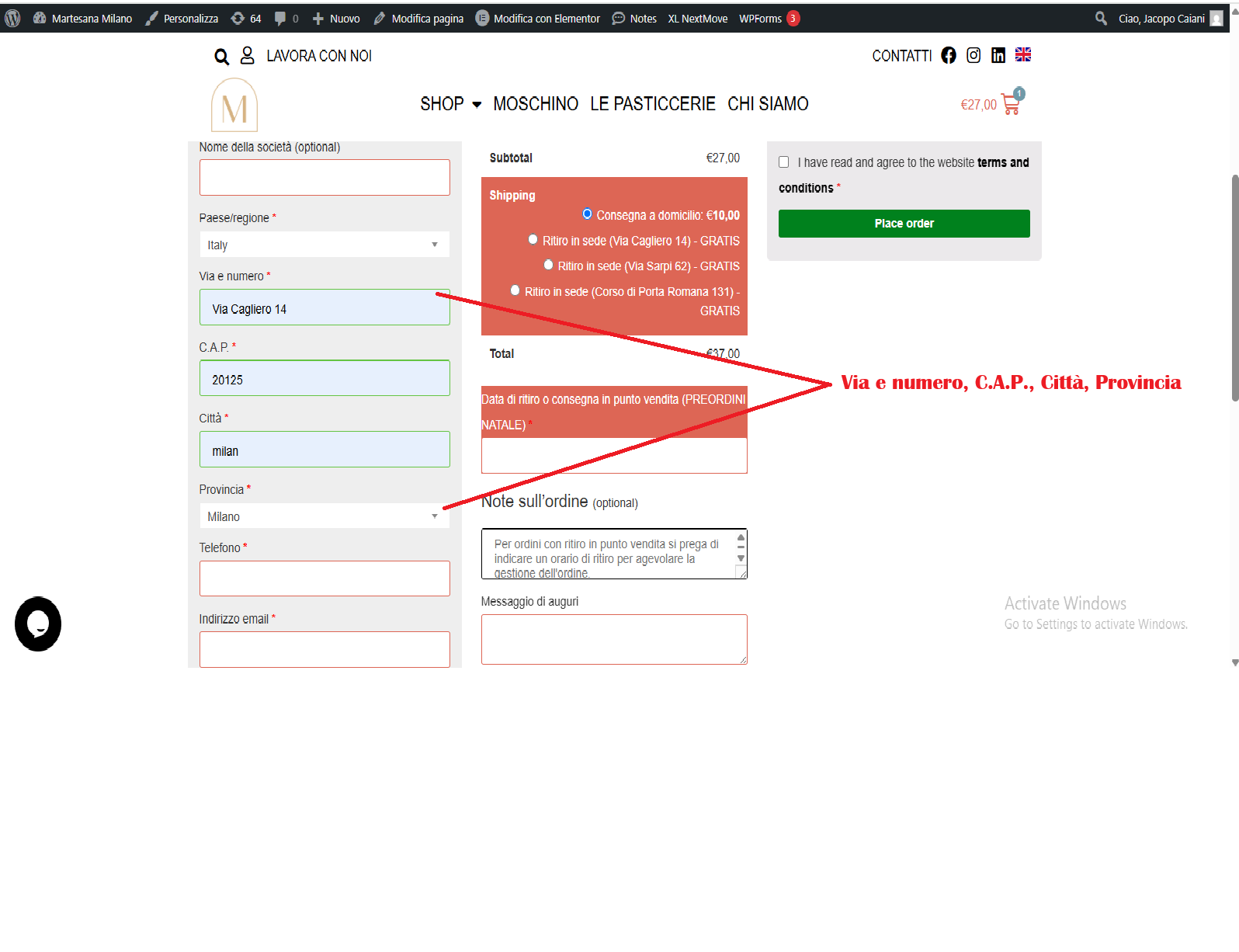
Task: Click the Data di ritiro date field
Action: 614,456
